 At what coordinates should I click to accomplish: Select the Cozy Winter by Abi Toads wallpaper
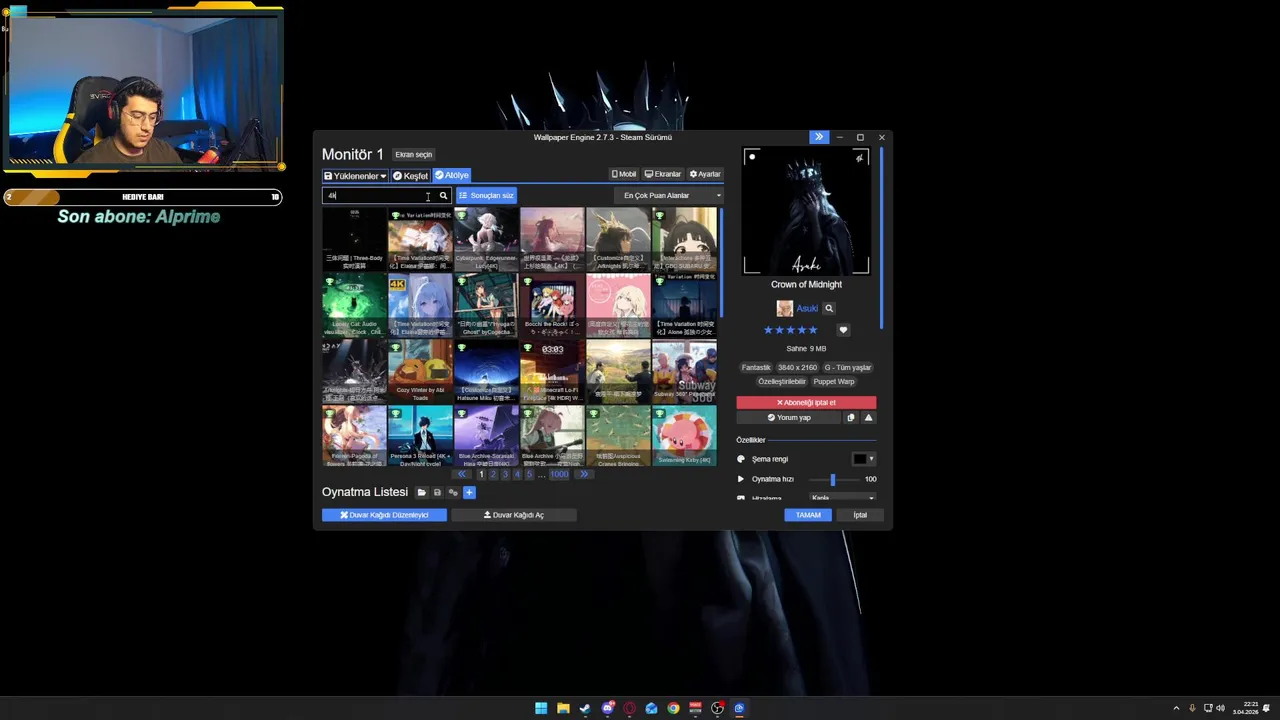coord(420,372)
